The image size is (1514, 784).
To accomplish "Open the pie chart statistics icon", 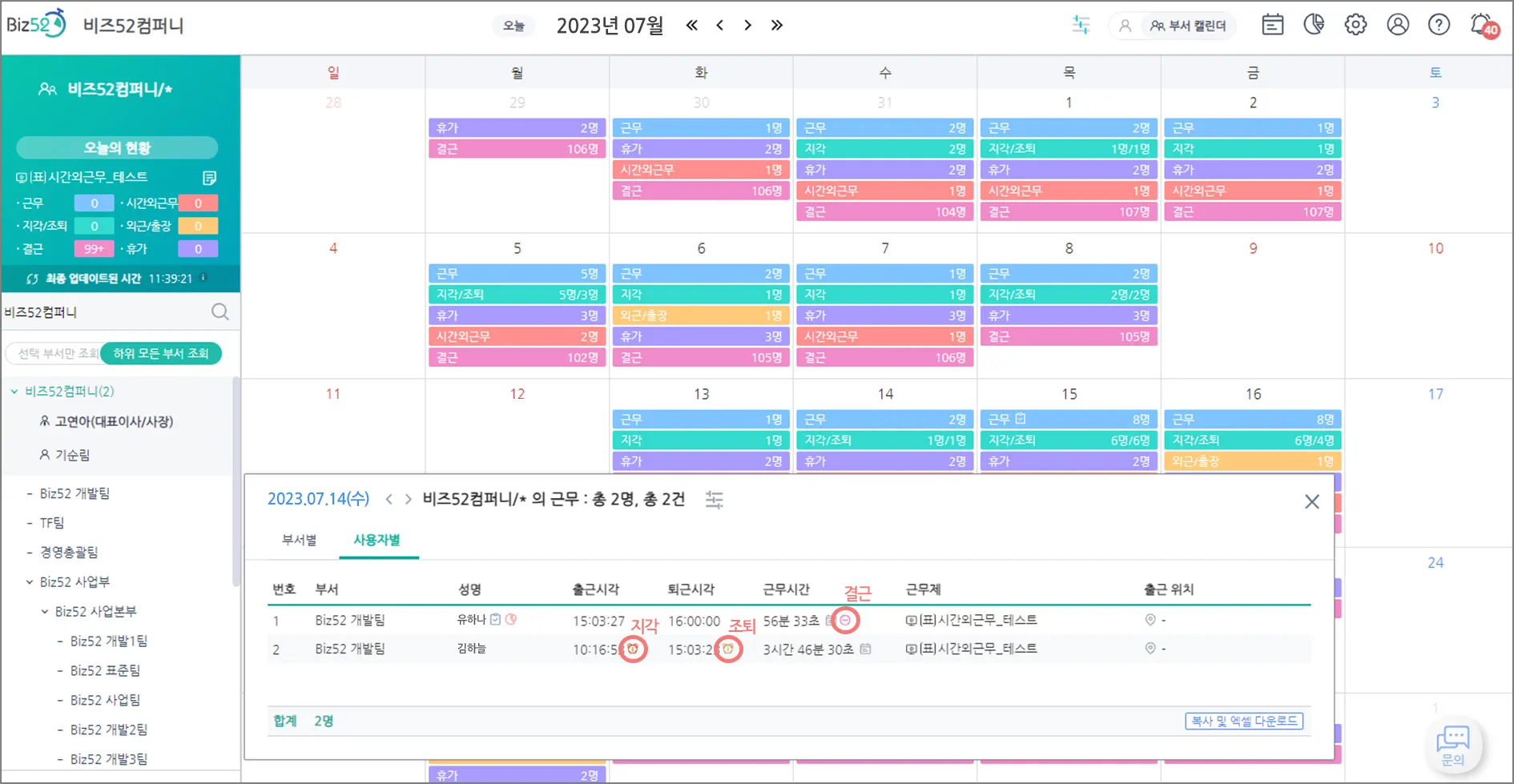I will pyautogui.click(x=1314, y=25).
